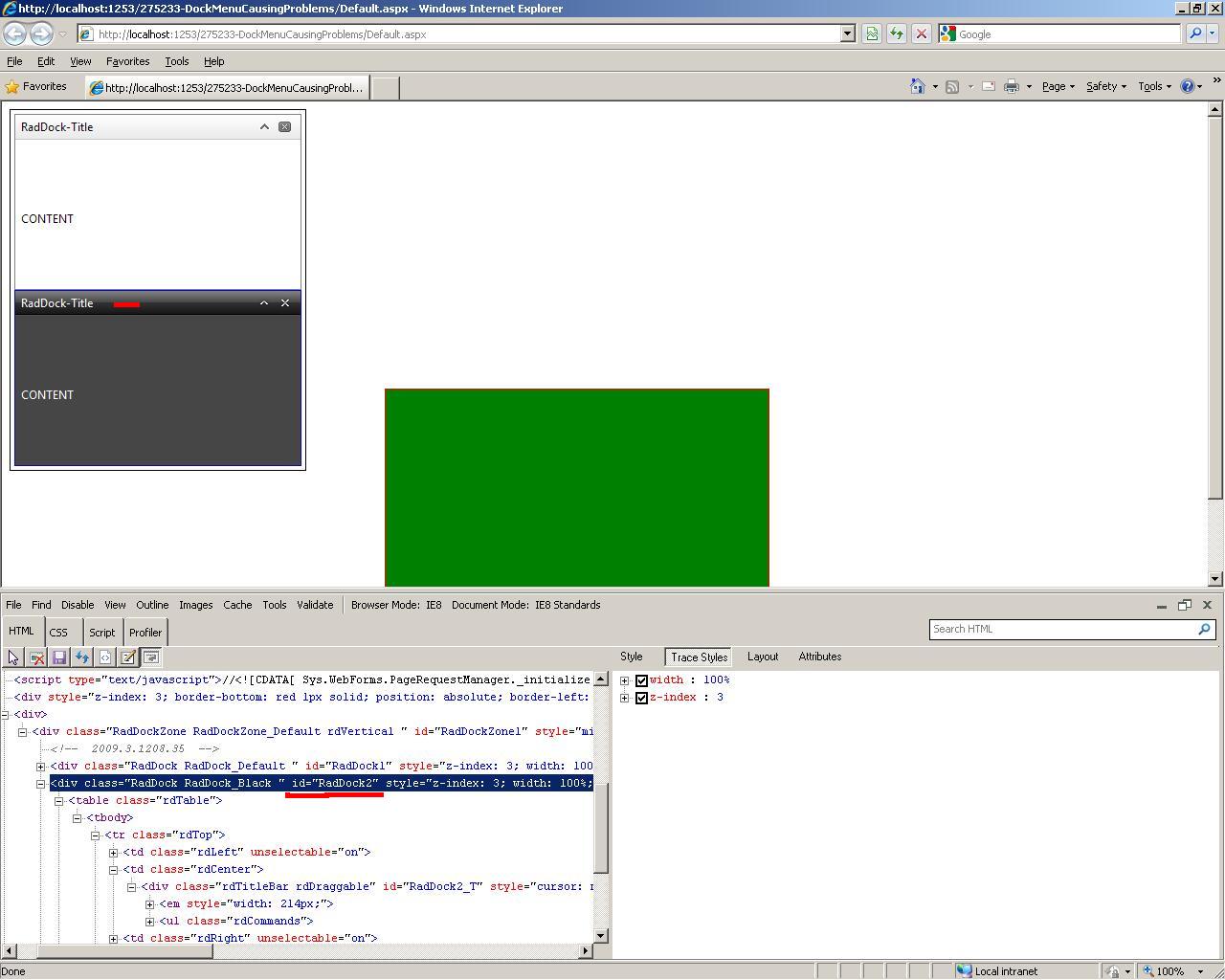Viewport: 1225px width, 980px height.
Task: Click the green rectangle on the page
Action: [577, 487]
